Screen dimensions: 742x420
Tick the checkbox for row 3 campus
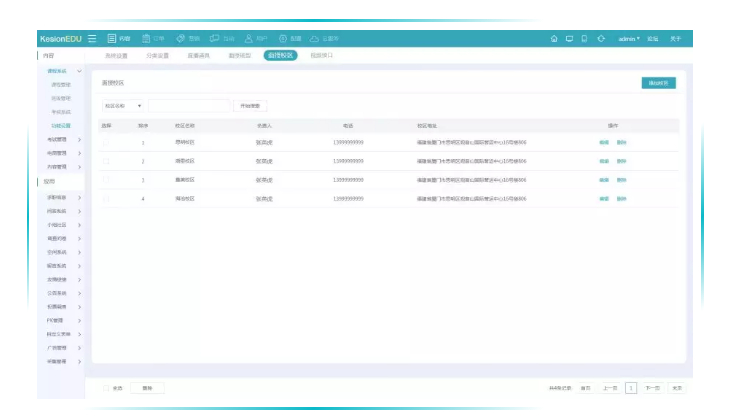(106, 180)
